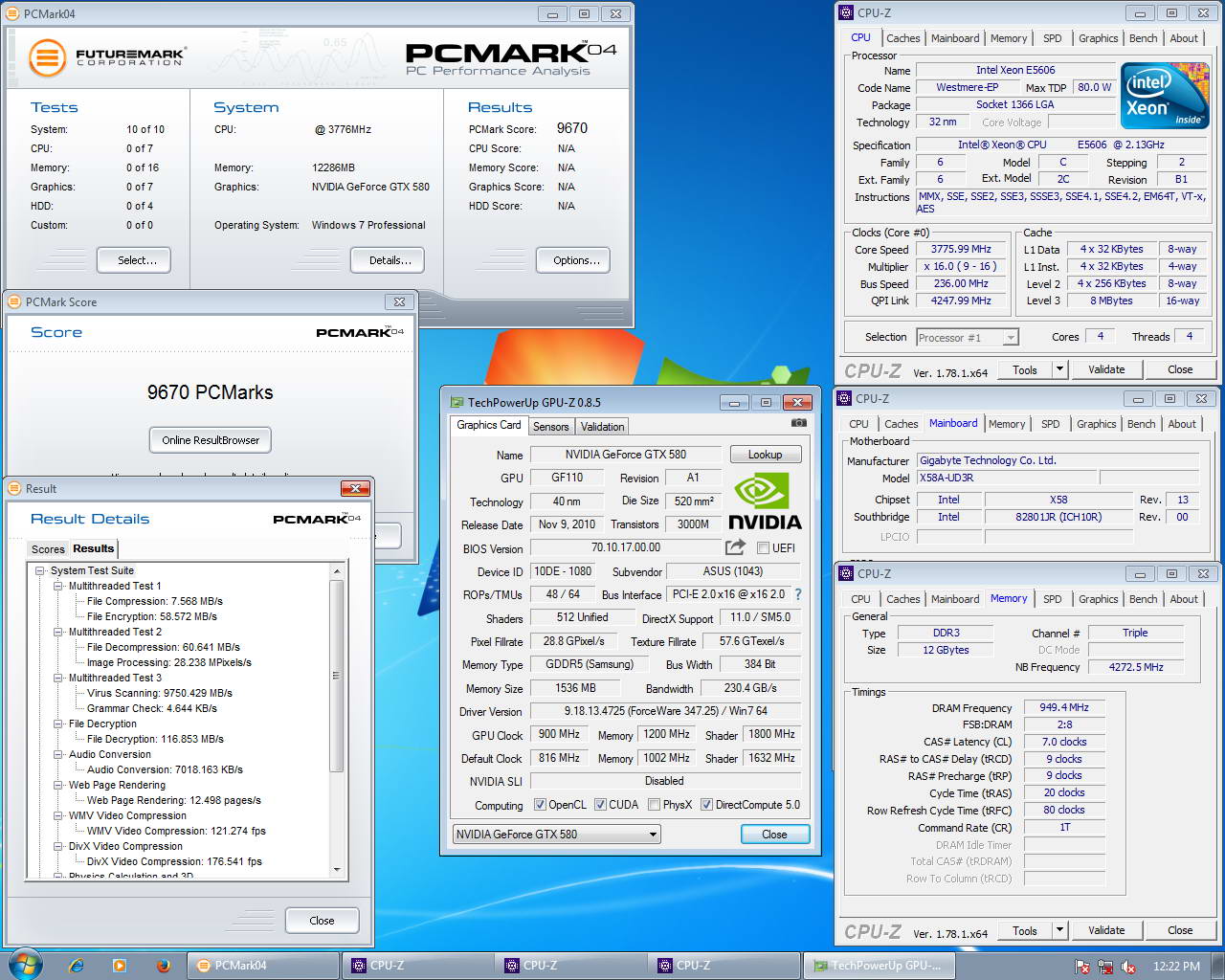Click the Details... button in PCMark04
The width and height of the screenshot is (1225, 980).
click(x=387, y=260)
